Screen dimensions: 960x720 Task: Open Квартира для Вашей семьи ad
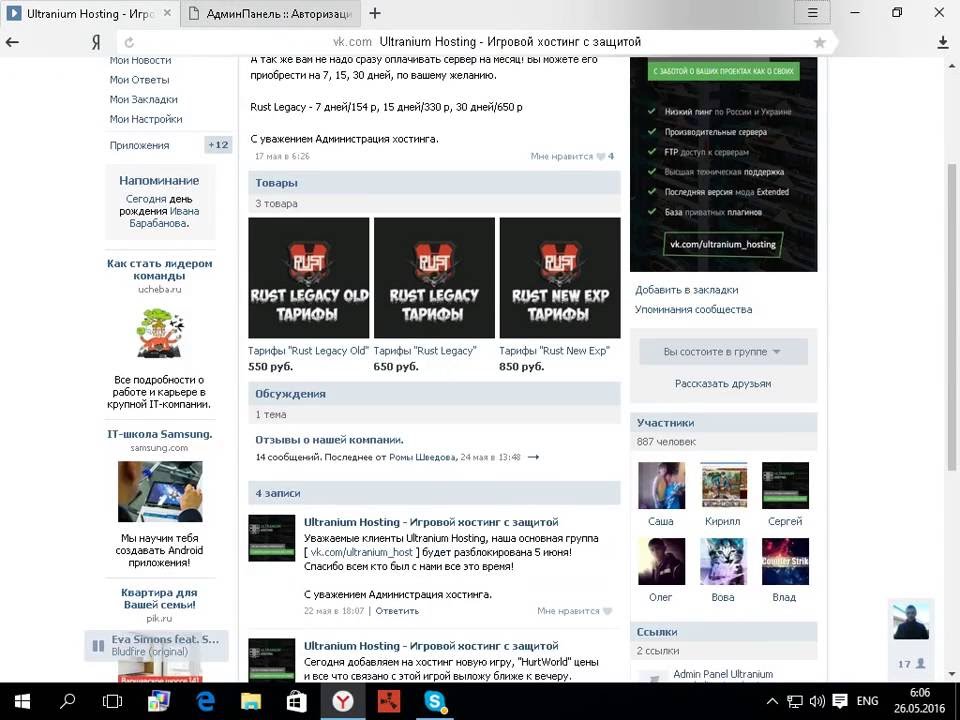159,598
